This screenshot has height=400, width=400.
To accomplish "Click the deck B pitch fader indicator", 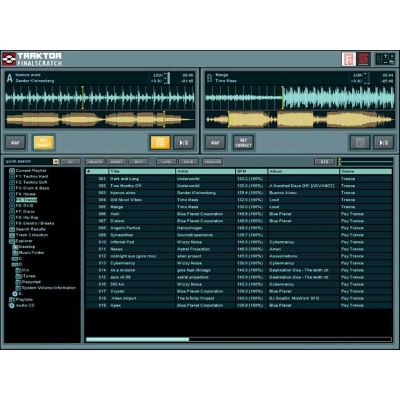I will [x=368, y=78].
